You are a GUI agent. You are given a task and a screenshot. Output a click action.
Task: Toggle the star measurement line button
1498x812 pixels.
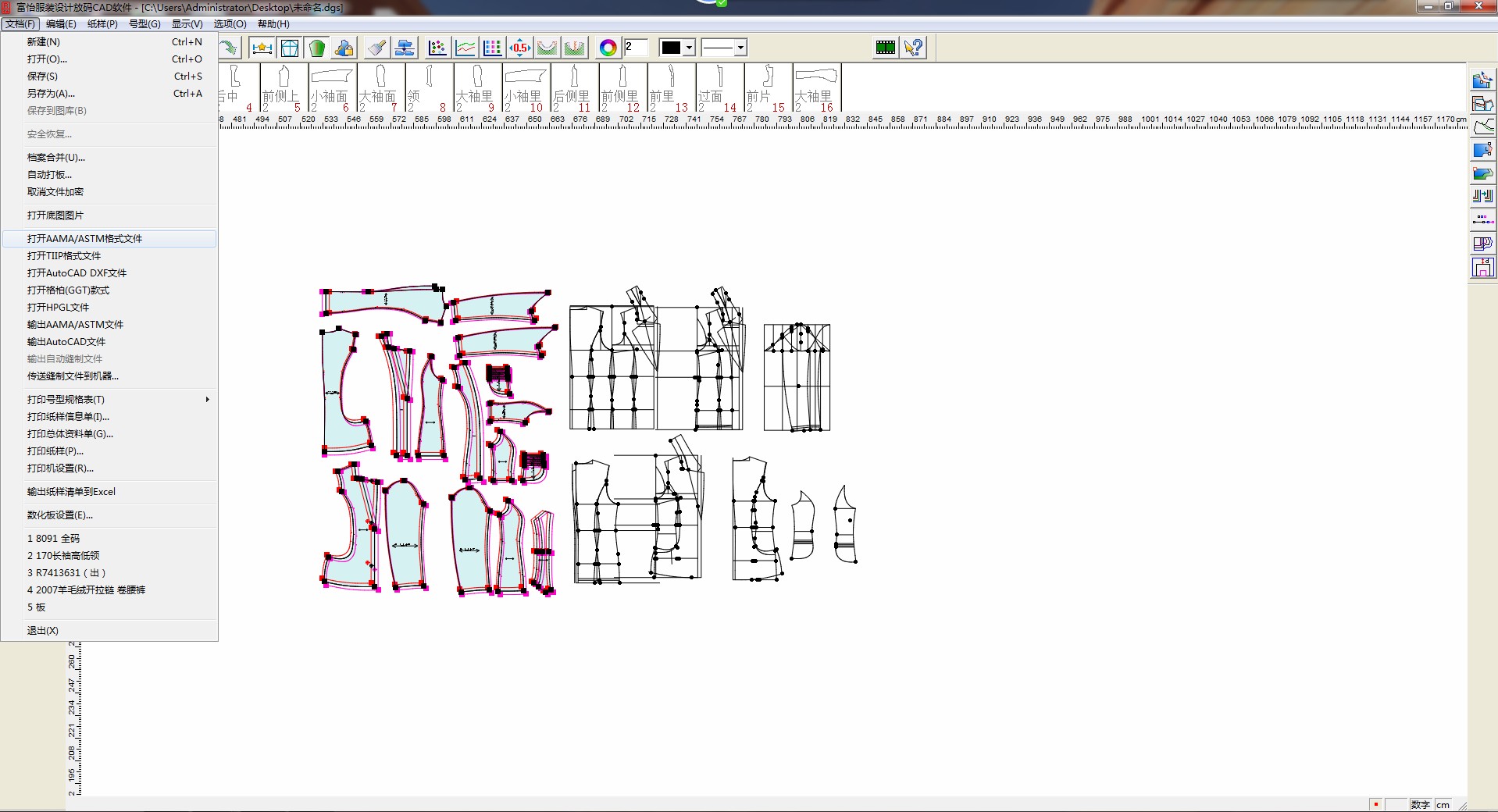pos(262,48)
